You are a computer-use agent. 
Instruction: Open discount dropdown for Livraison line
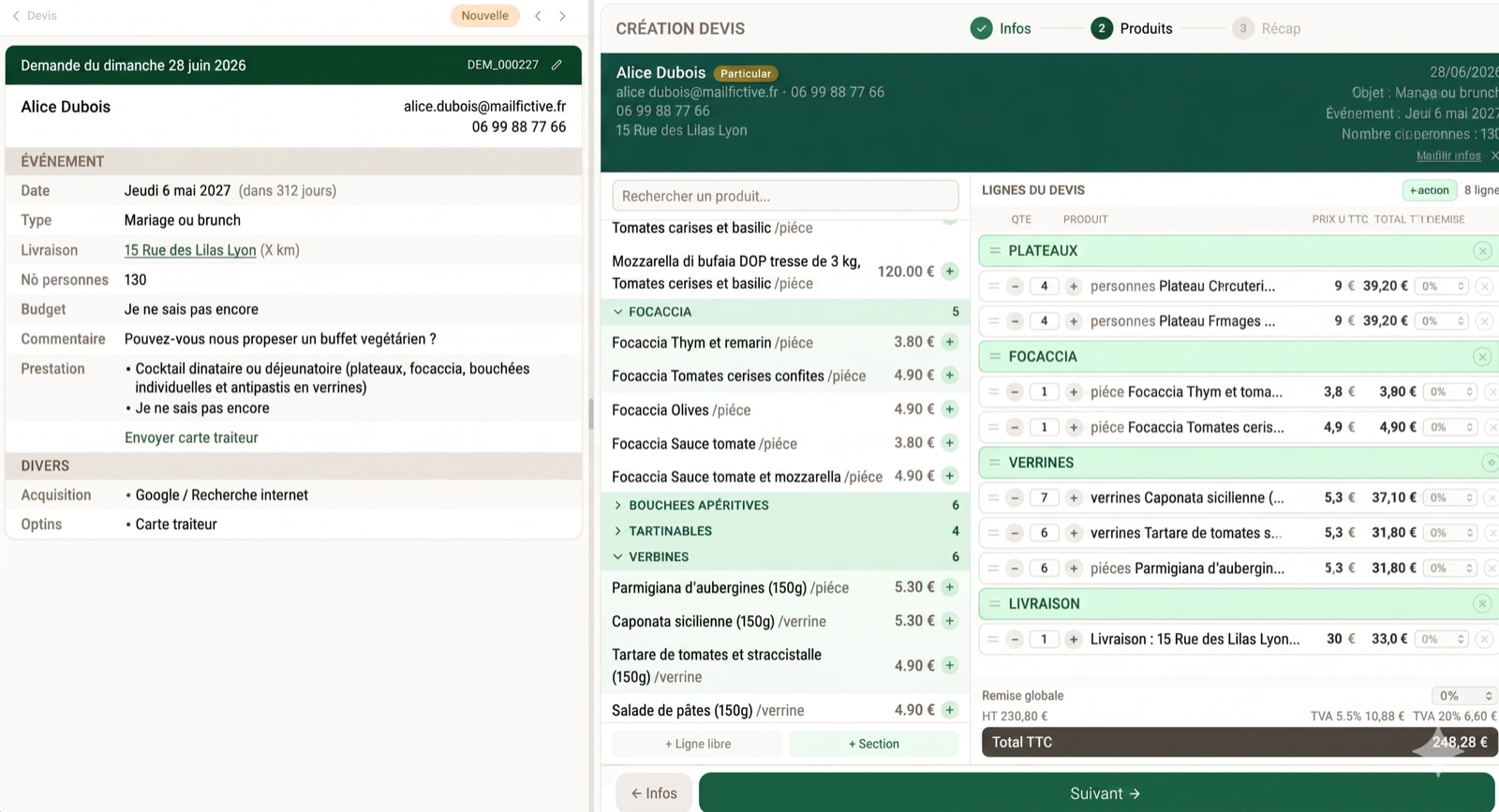pyautogui.click(x=1443, y=640)
